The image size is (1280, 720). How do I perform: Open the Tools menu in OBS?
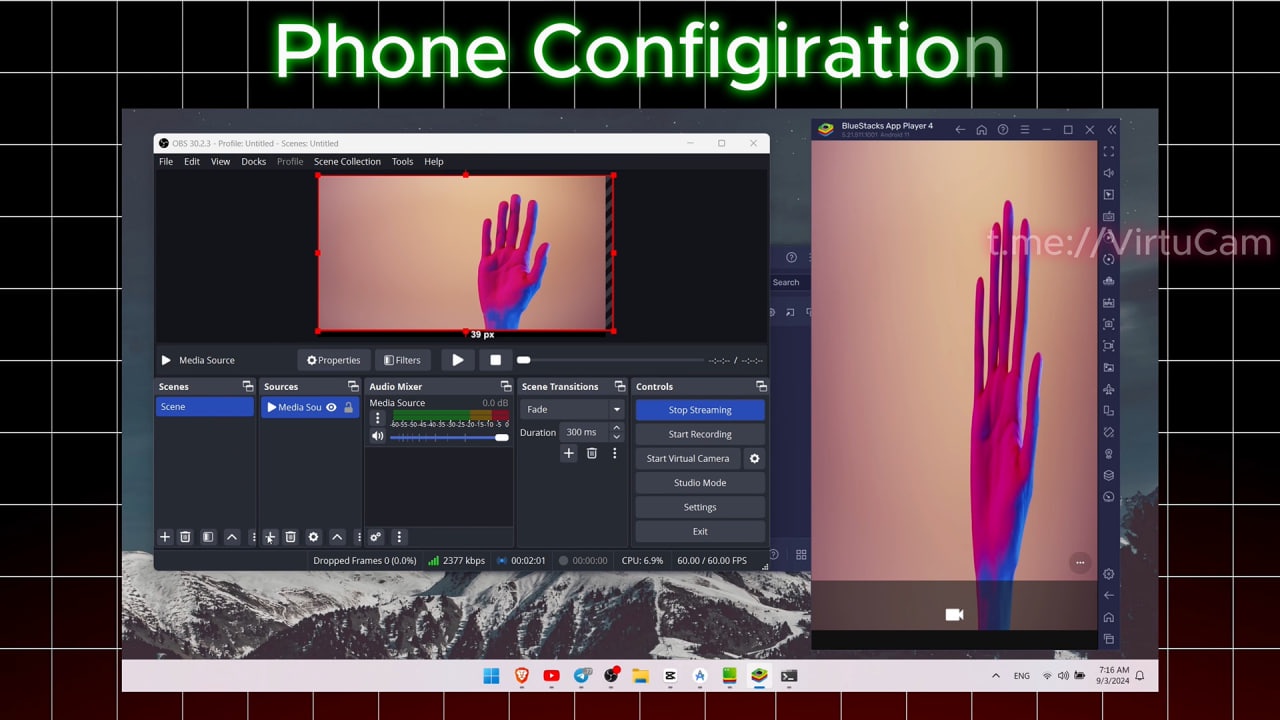(402, 161)
